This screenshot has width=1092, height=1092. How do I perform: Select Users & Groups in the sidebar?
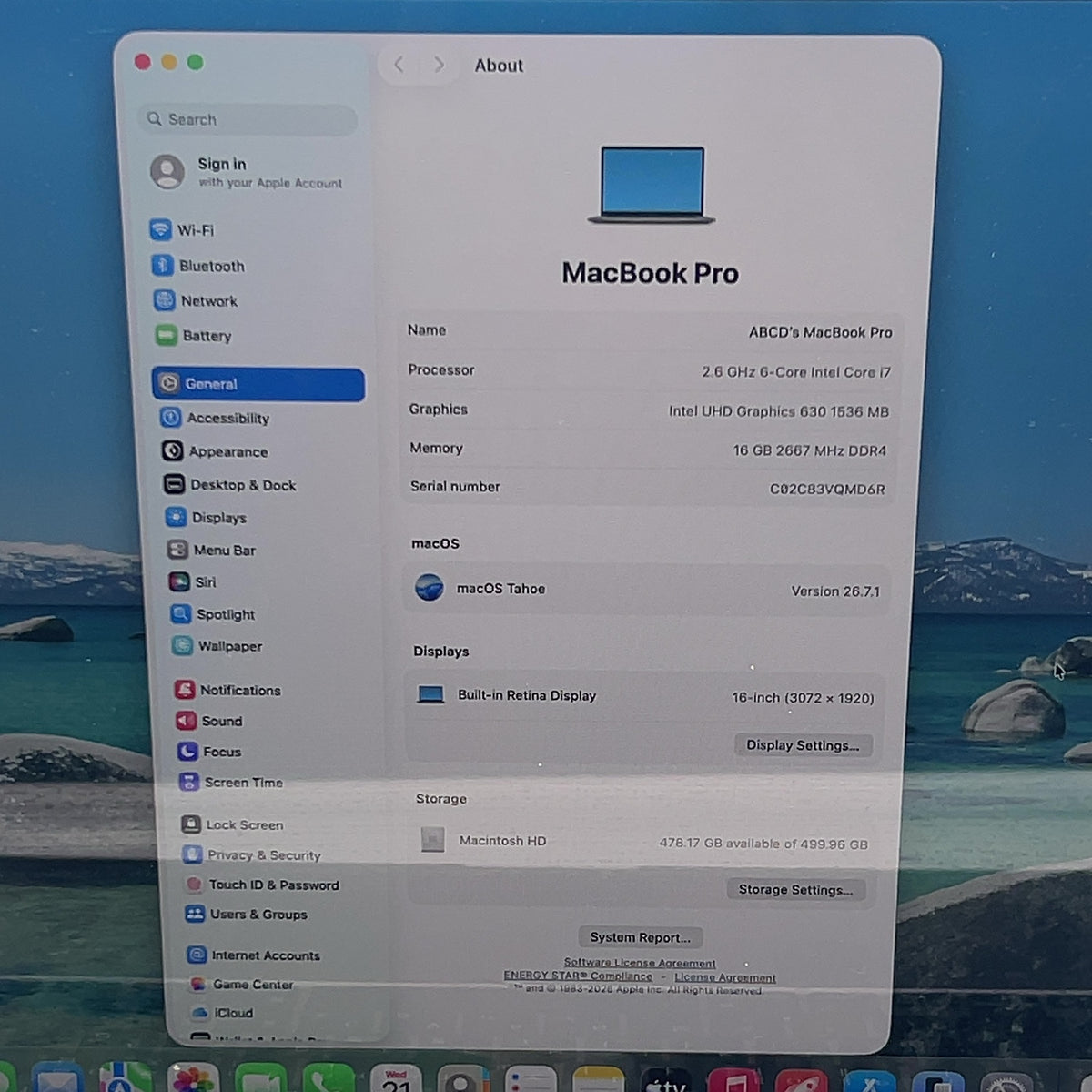click(247, 914)
